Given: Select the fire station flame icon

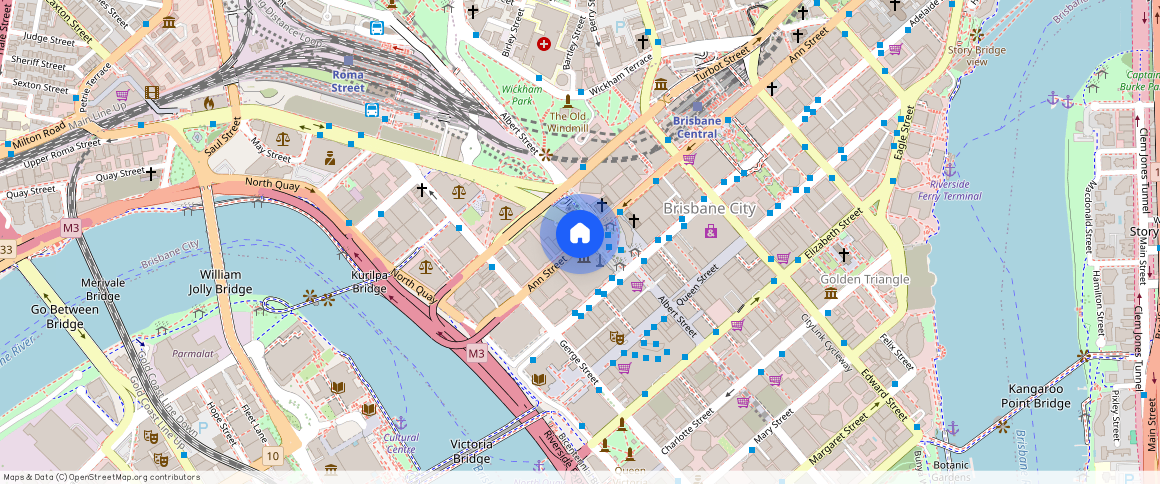Looking at the screenshot, I should coord(209,103).
